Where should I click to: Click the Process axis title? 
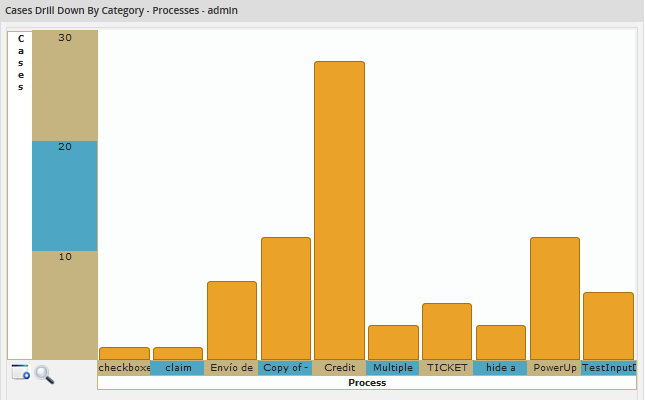coord(366,383)
